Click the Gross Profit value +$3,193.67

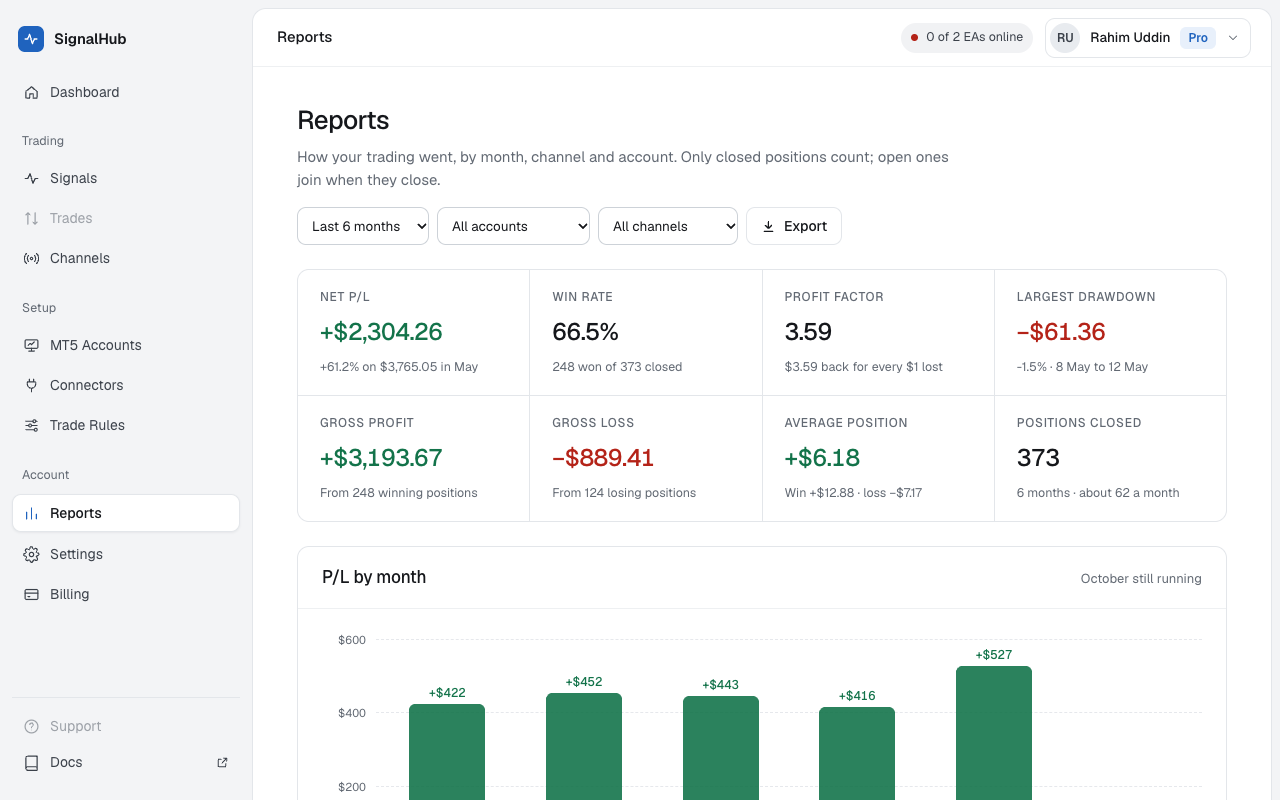[381, 458]
